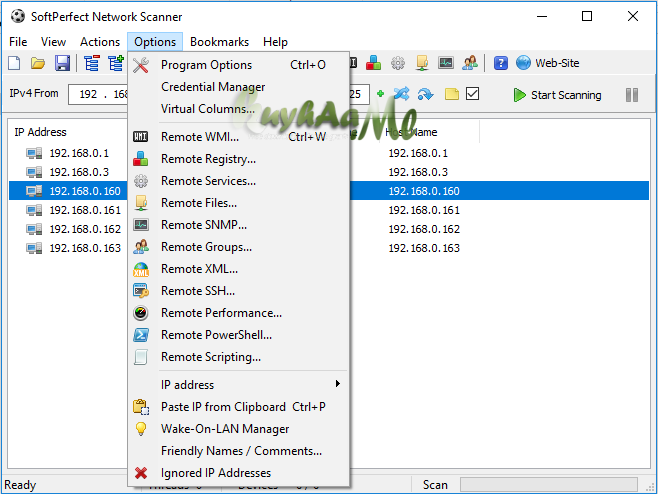
Task: Open the Bookmarks menu
Action: point(219,42)
